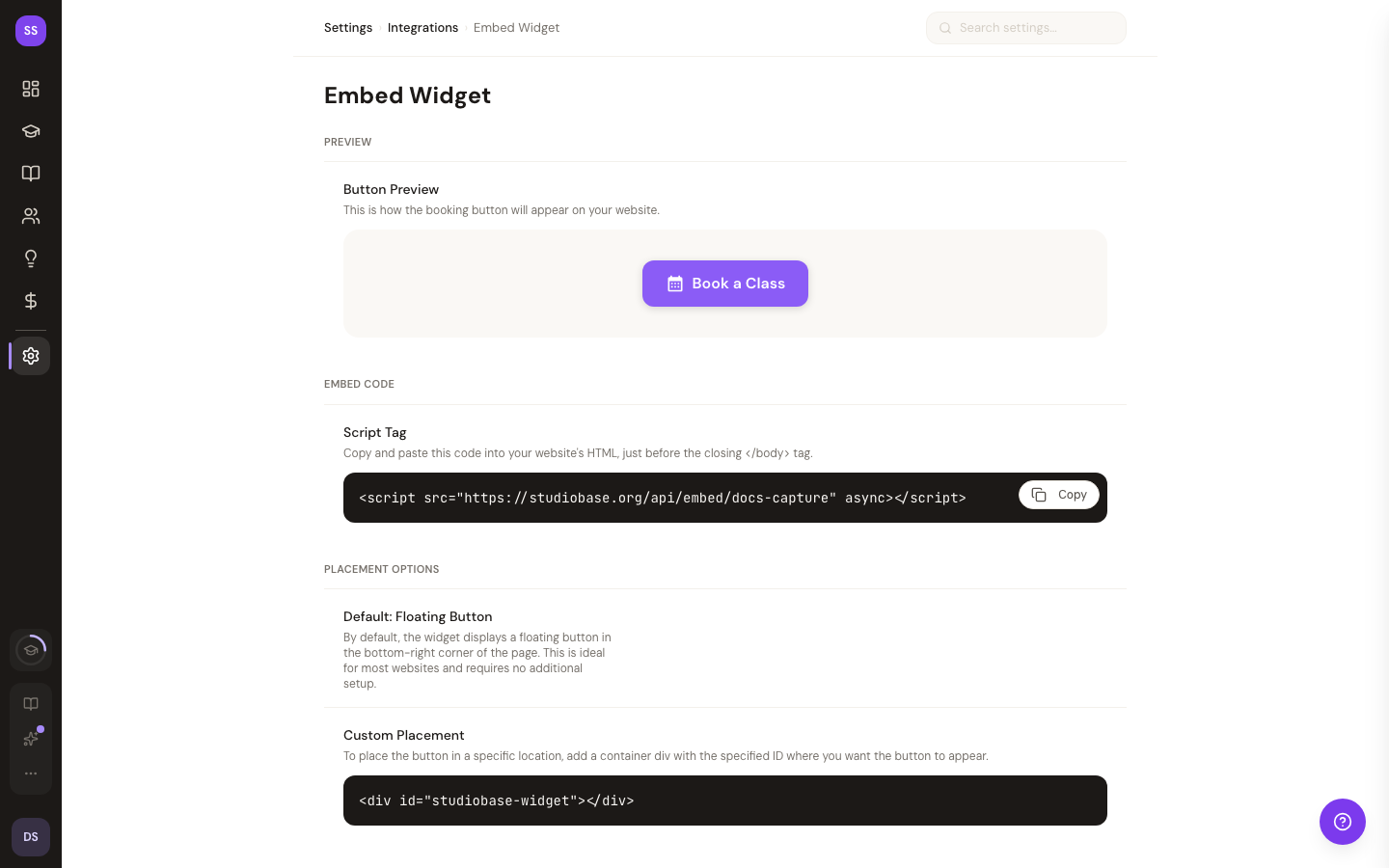Go to the people icon in sidebar
Viewport: 1389px width, 868px height.
31,216
